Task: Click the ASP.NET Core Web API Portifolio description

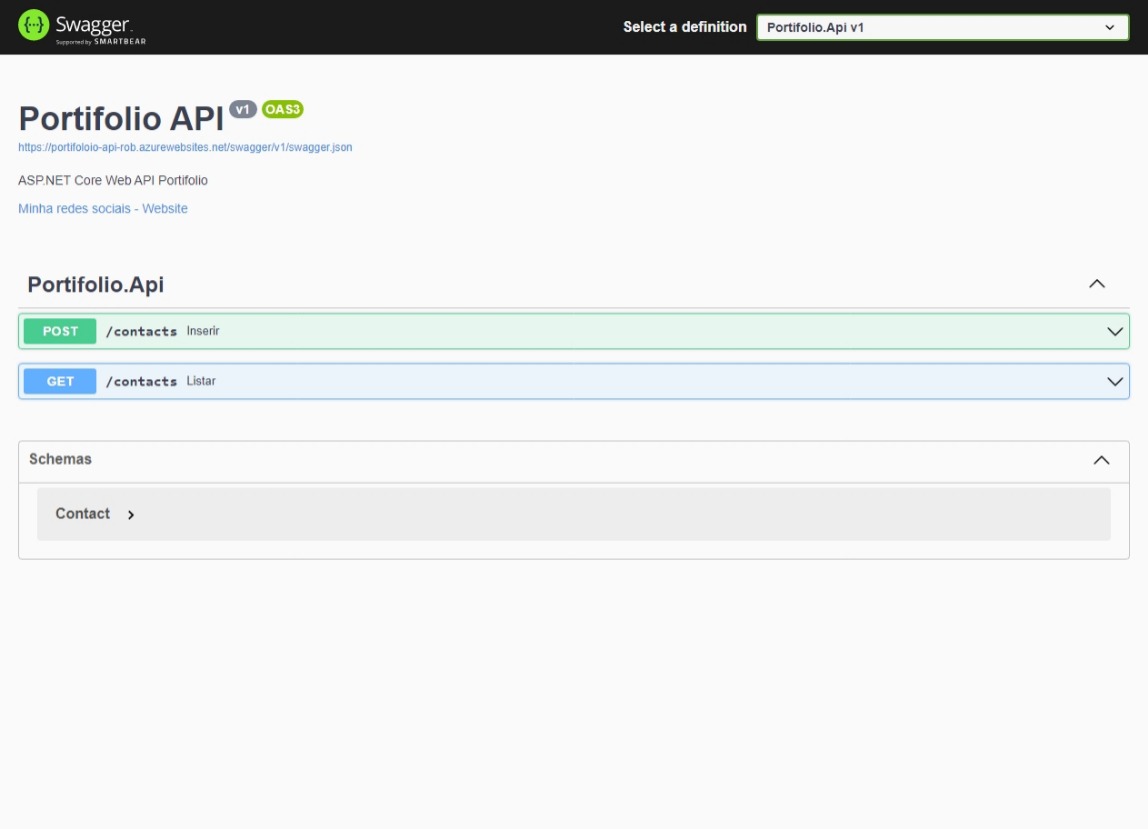Action: [x=113, y=180]
